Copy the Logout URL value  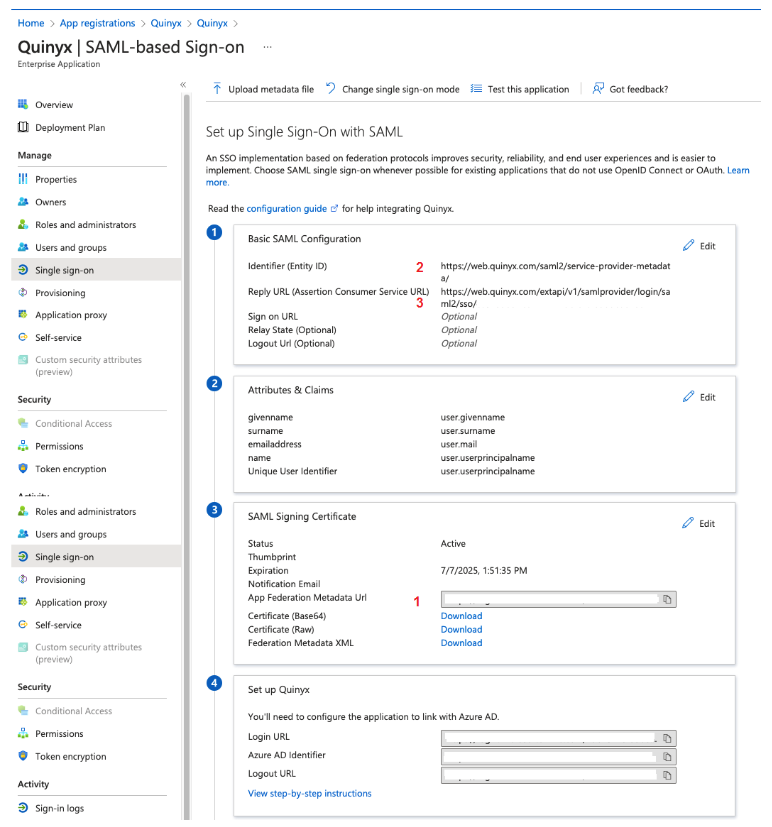coord(667,775)
